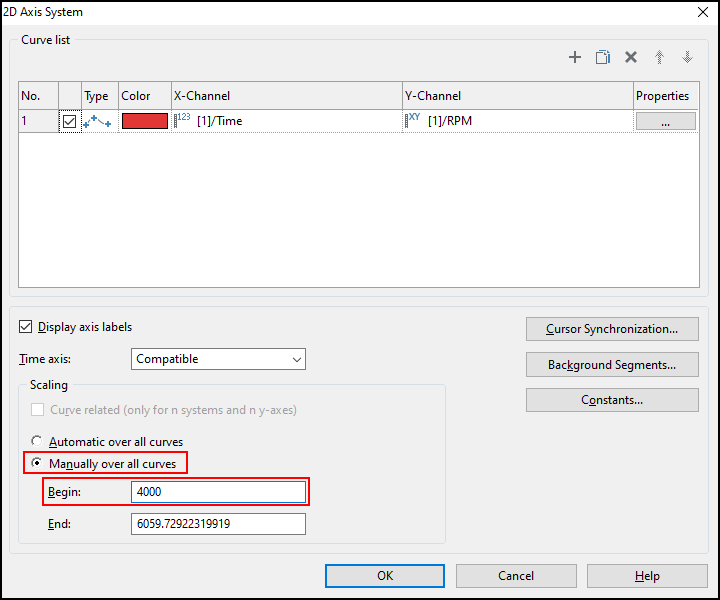Click the move curve up arrow
Viewport: 720px width, 600px height.
point(659,58)
